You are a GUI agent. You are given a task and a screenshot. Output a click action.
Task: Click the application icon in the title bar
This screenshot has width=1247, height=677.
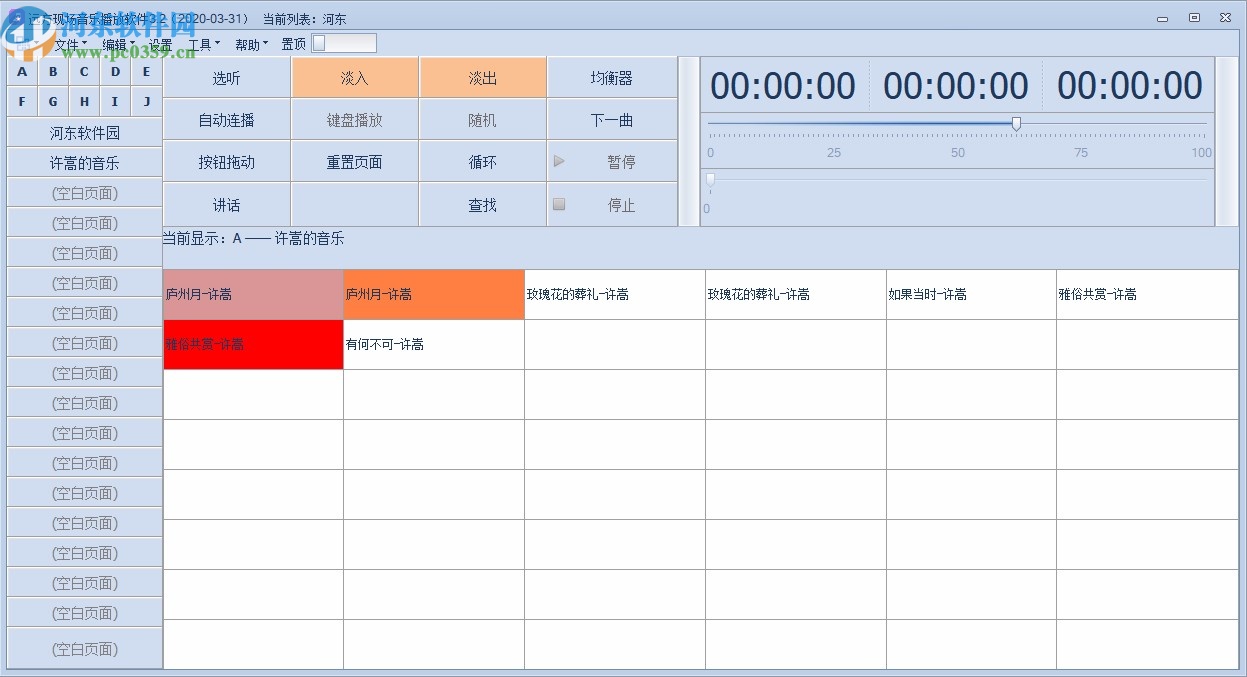click(x=18, y=17)
